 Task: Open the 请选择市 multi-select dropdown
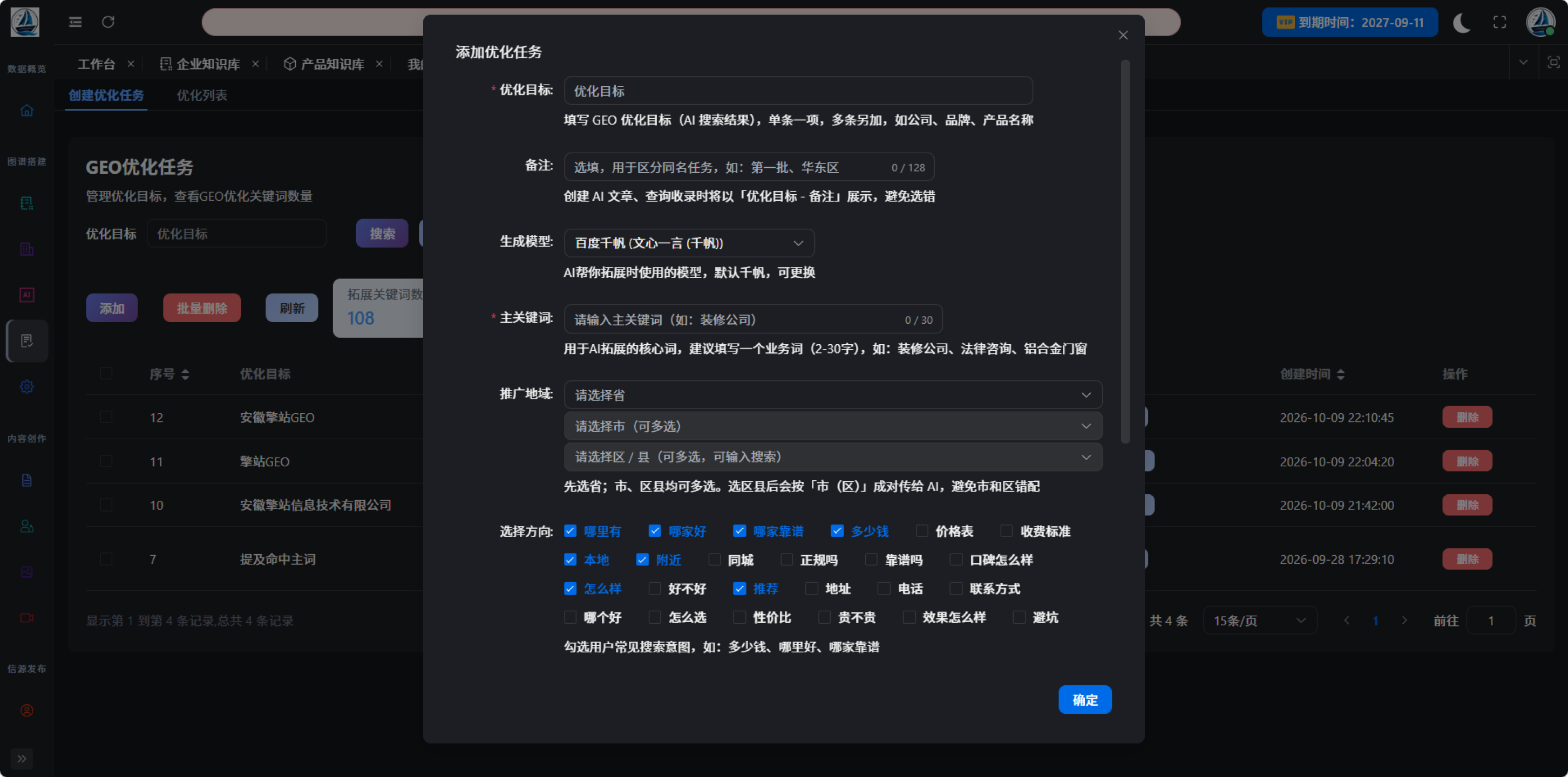833,426
